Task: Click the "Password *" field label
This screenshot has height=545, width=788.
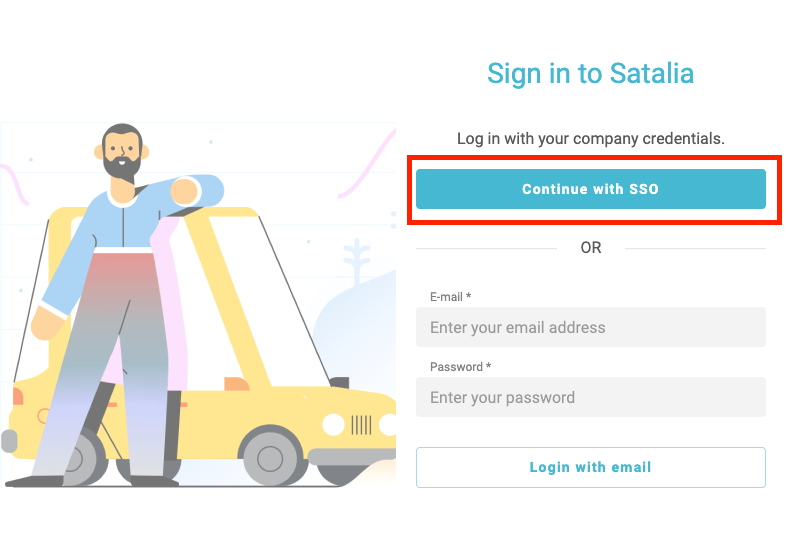Action: tap(460, 367)
